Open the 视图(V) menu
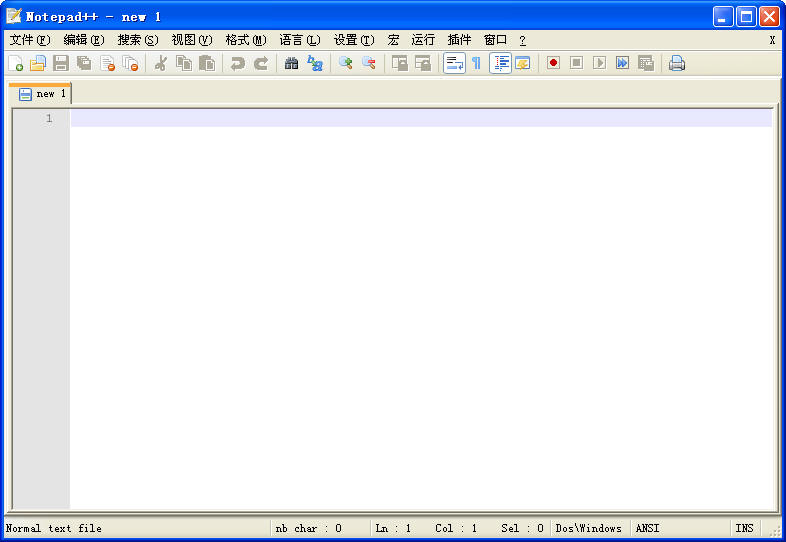This screenshot has width=786, height=542. [x=191, y=40]
